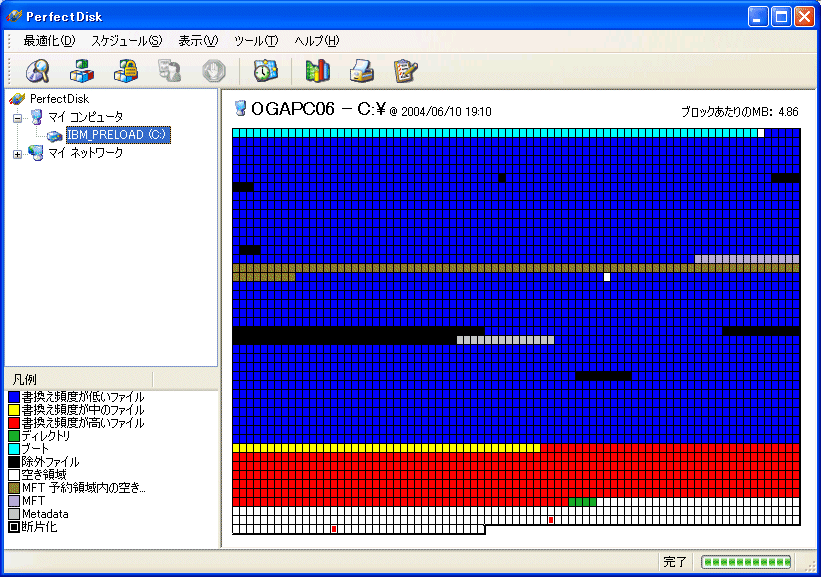Open the スケジュール(S) menu
This screenshot has width=821, height=577.
tap(127, 41)
